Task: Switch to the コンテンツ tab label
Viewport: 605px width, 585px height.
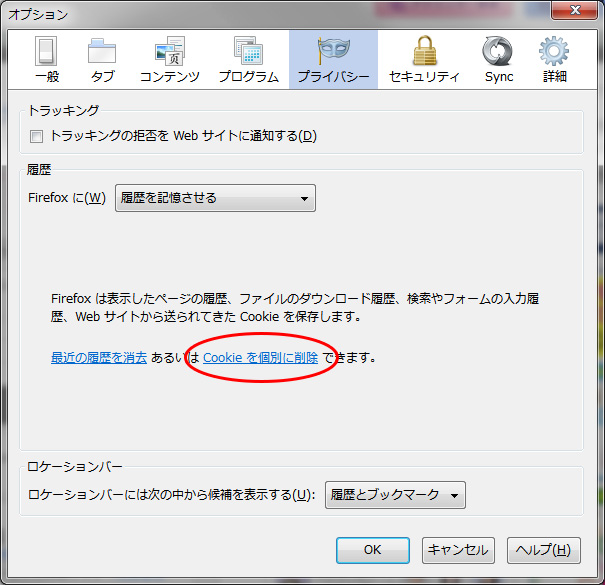Action: [x=170, y=76]
